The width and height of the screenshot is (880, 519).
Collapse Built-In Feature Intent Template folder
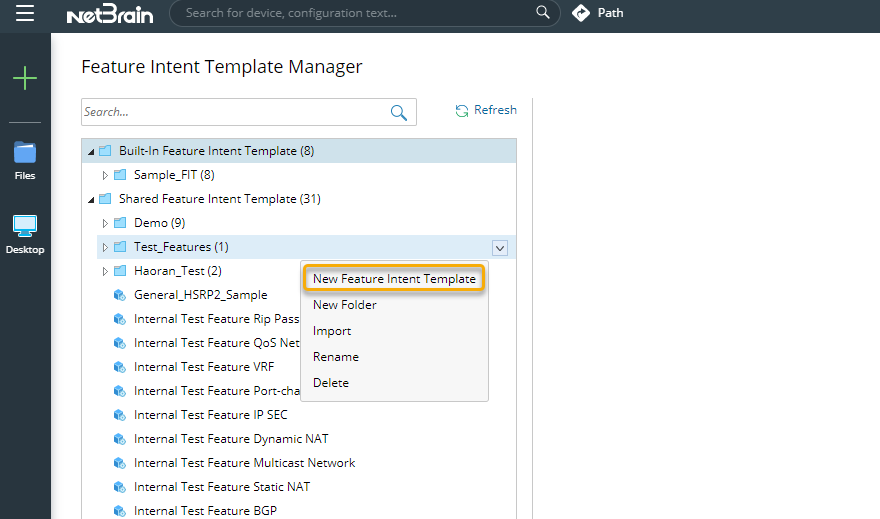(91, 151)
